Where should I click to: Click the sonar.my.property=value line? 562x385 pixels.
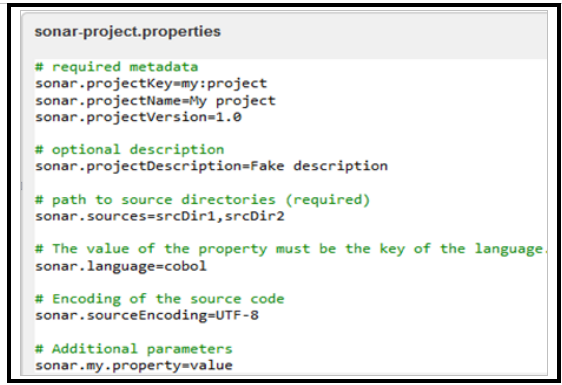pyautogui.click(x=134, y=366)
